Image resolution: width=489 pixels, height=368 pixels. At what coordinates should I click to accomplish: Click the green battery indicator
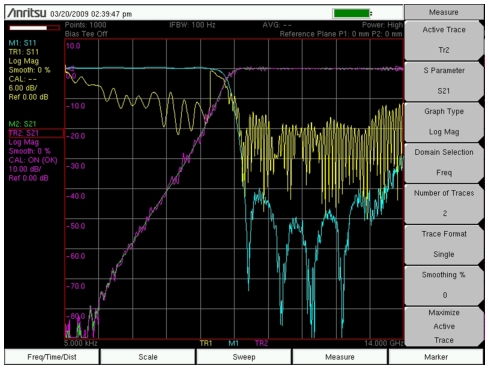(x=352, y=13)
